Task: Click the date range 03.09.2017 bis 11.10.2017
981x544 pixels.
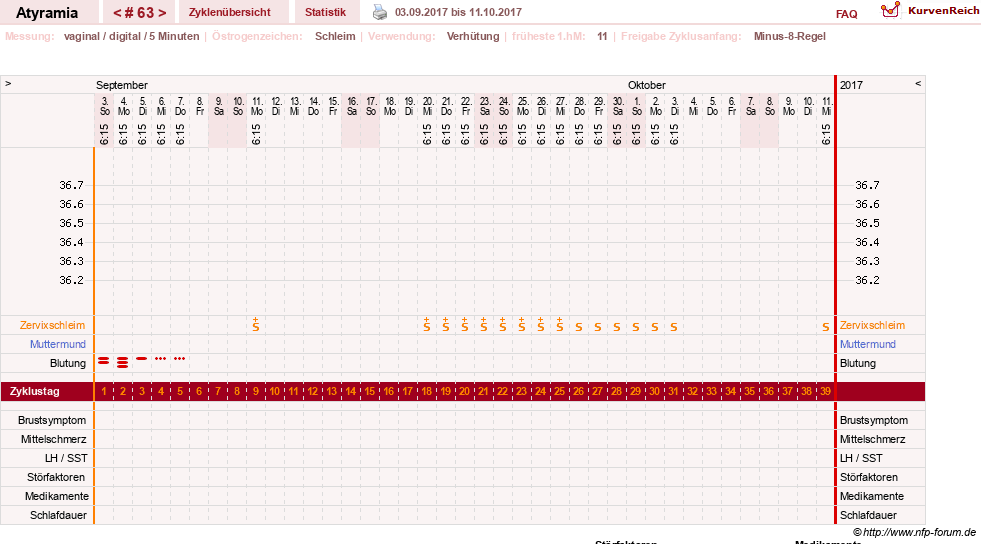Action: click(459, 12)
